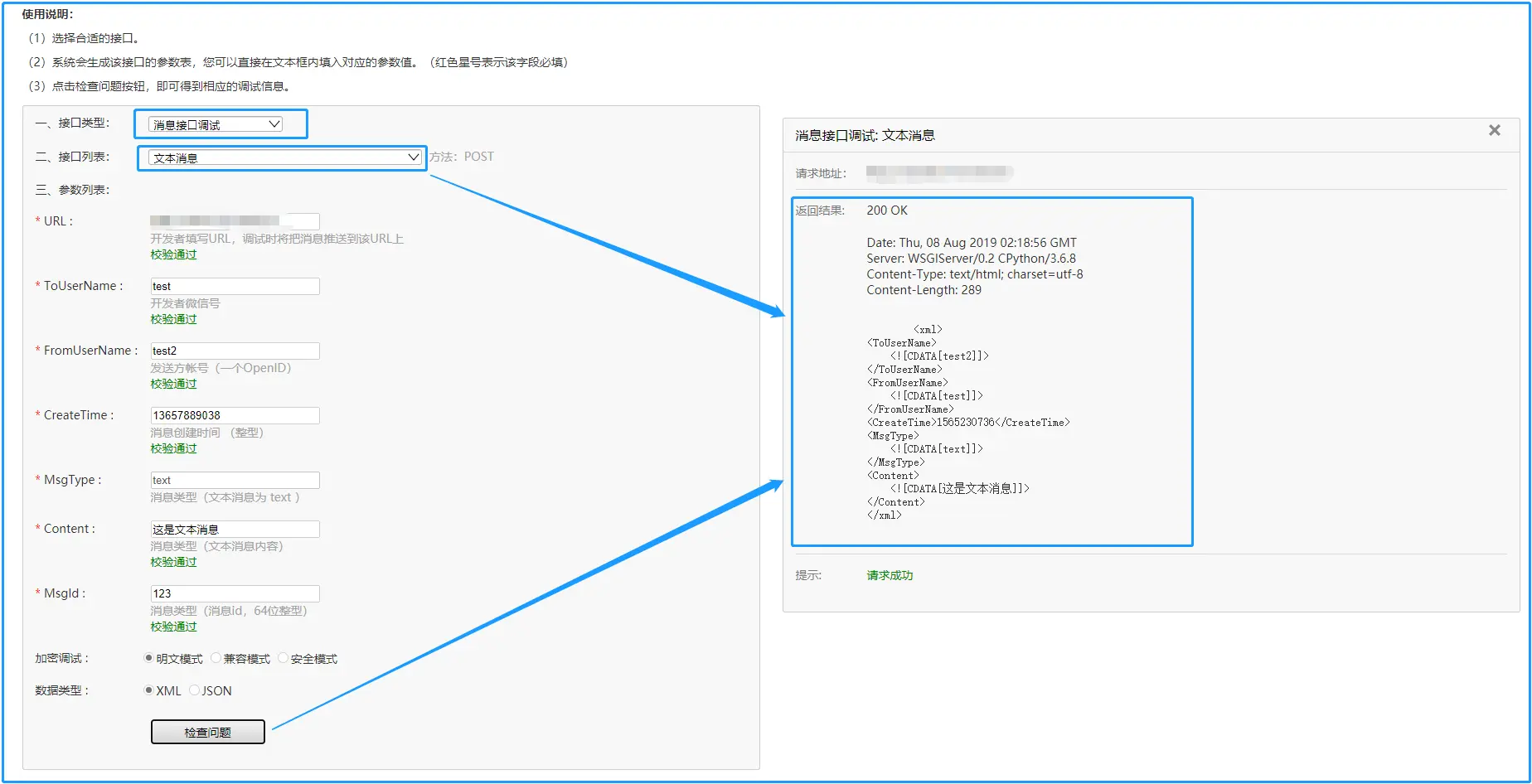Click the CreateTime XML line in response
Screen dimensions: 1532x784
tap(968, 423)
